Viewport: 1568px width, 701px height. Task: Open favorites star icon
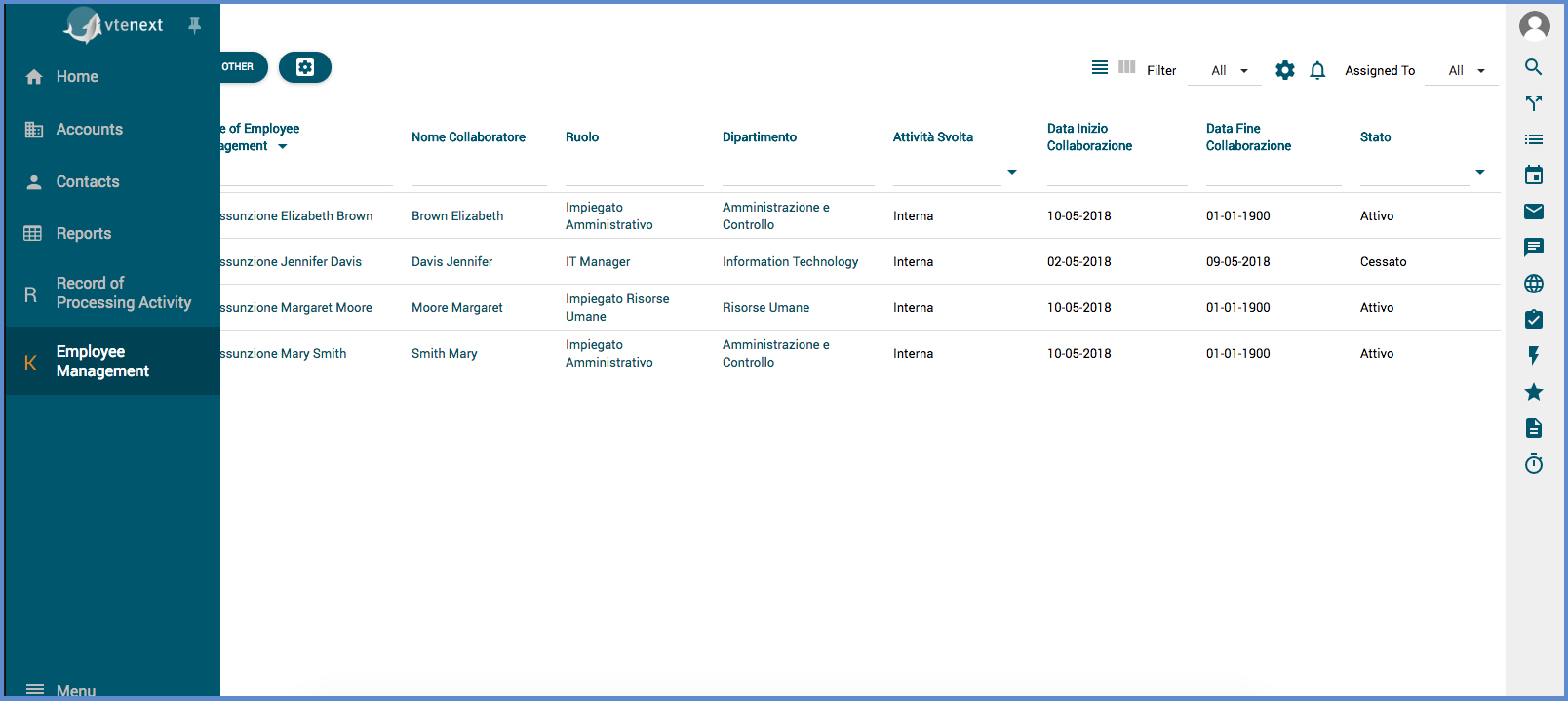point(1534,392)
